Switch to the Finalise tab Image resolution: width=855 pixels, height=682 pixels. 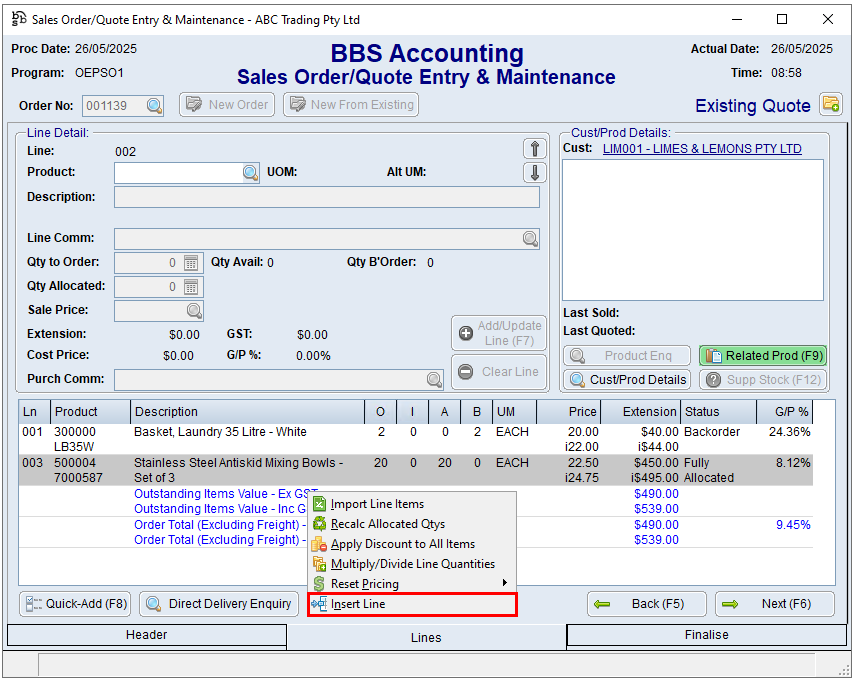(706, 635)
